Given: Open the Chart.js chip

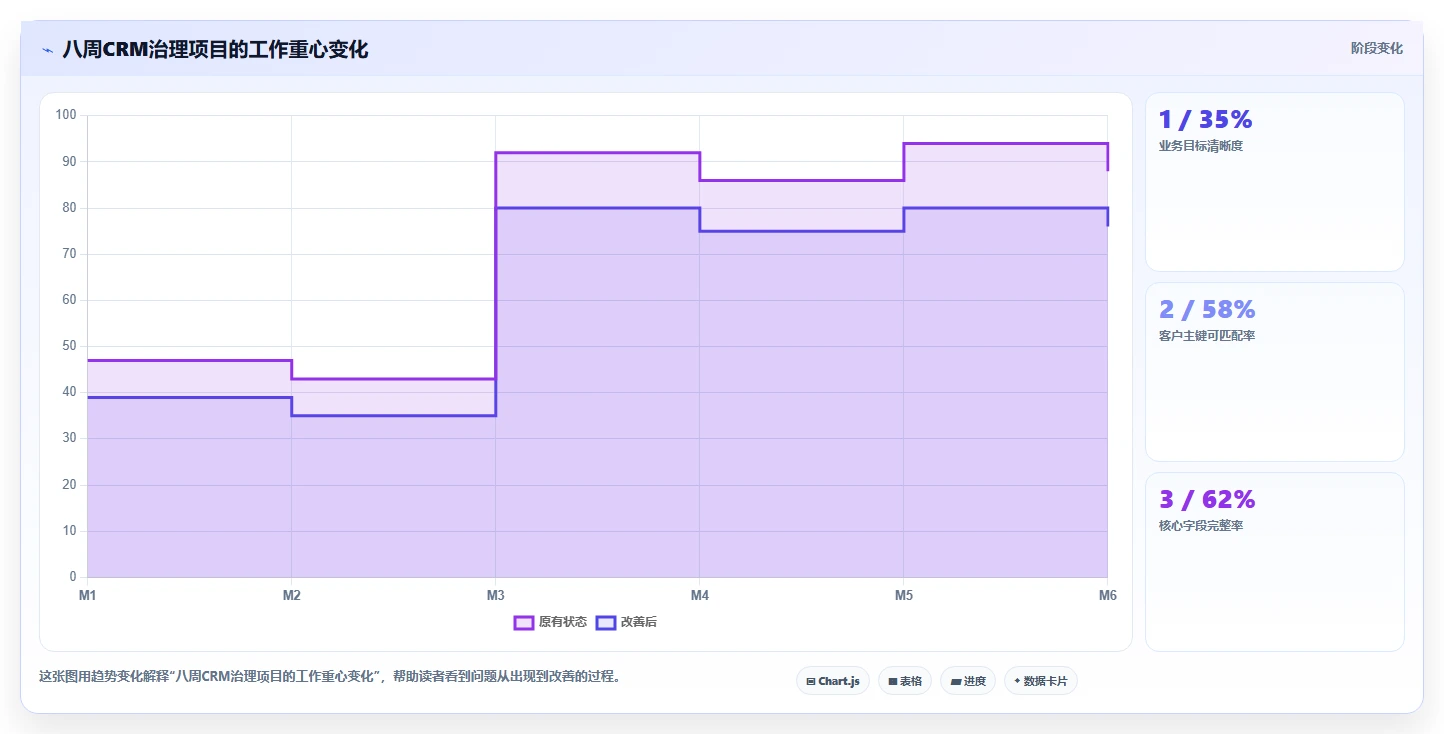Looking at the screenshot, I should pos(833,681).
